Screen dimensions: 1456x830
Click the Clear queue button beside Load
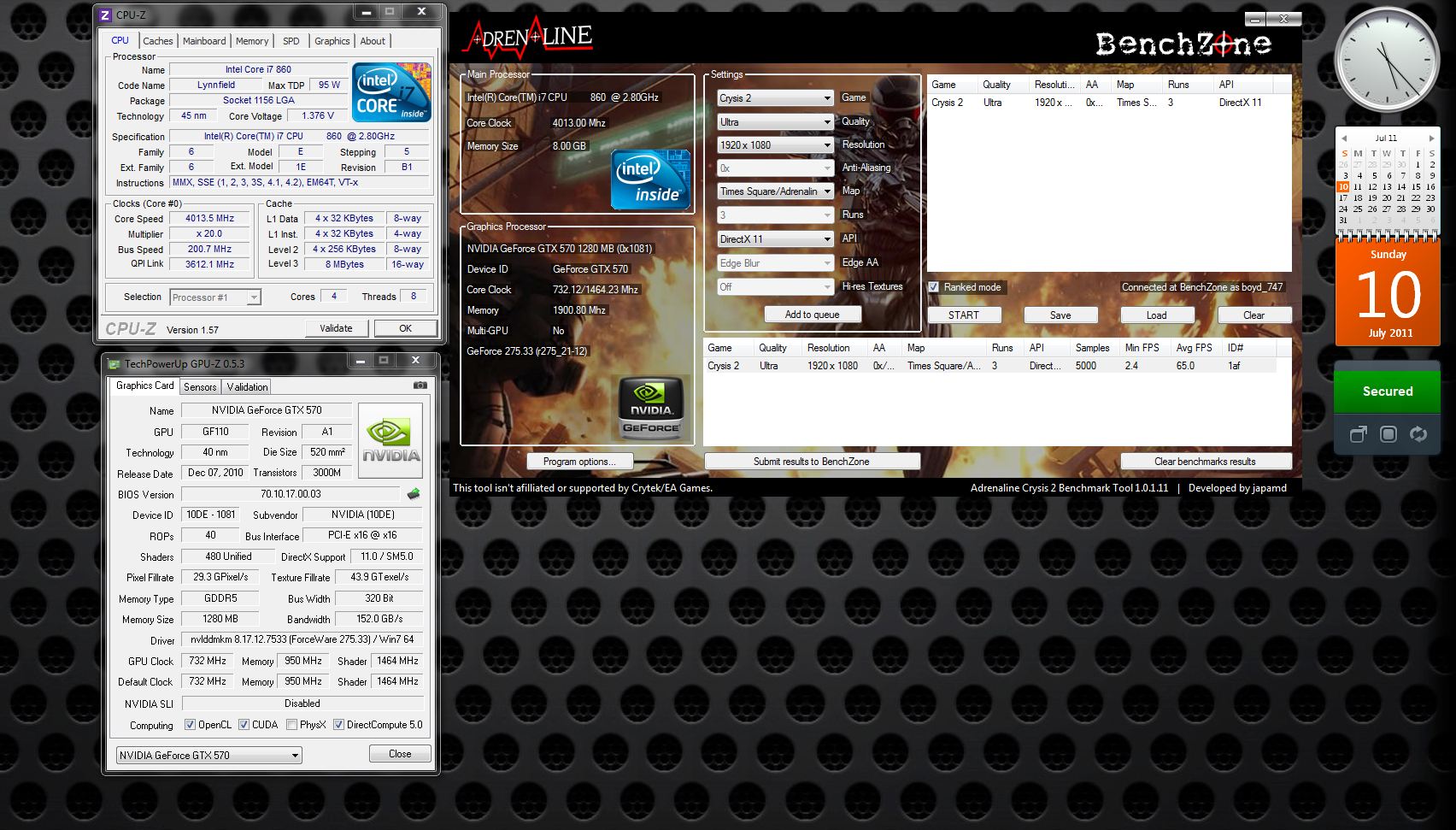pyautogui.click(x=1254, y=315)
